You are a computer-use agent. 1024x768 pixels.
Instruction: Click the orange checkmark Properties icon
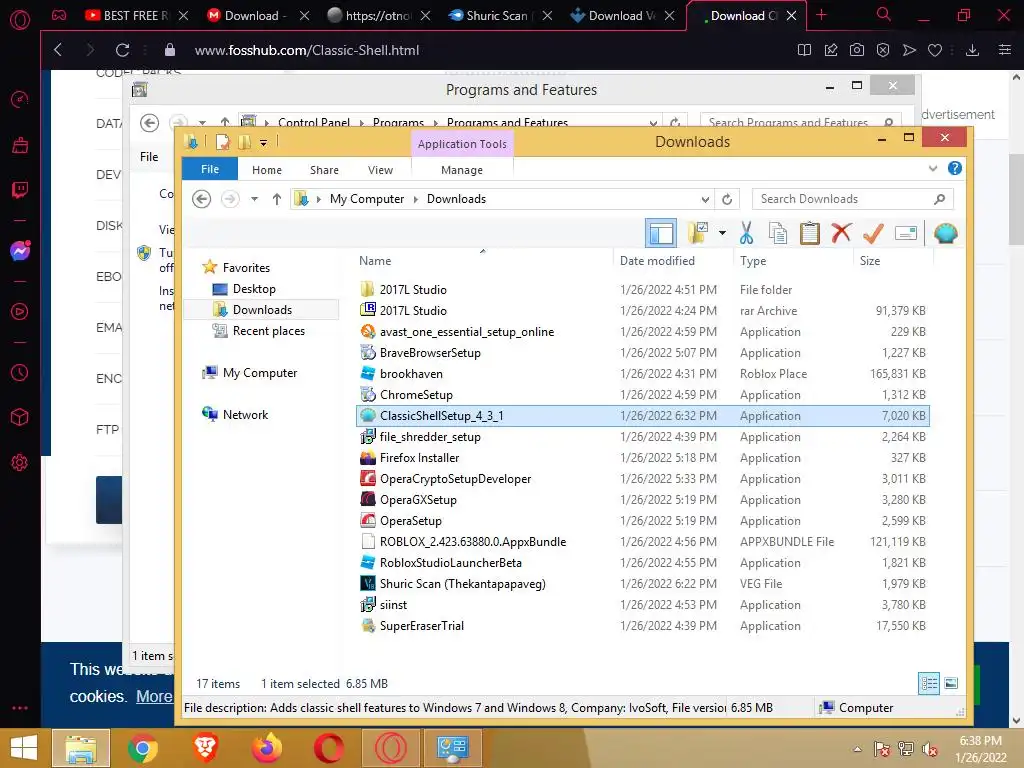tap(872, 233)
